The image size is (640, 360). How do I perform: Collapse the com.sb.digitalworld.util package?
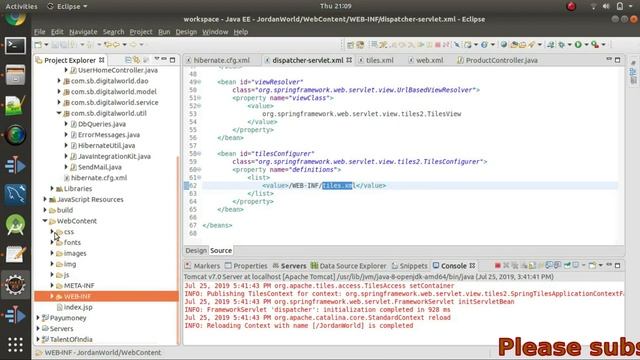(59, 113)
